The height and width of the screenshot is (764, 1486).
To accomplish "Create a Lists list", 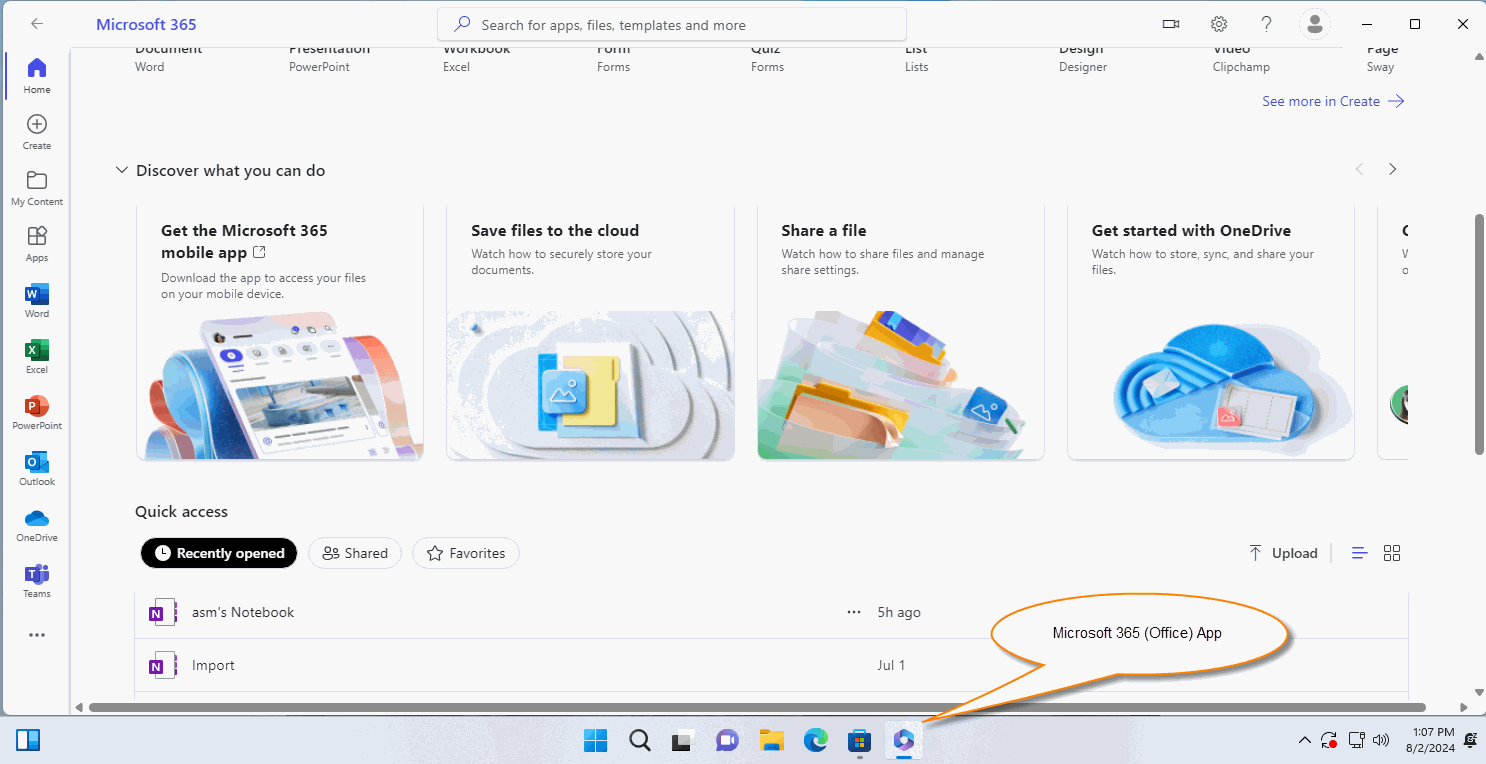I will (x=917, y=58).
